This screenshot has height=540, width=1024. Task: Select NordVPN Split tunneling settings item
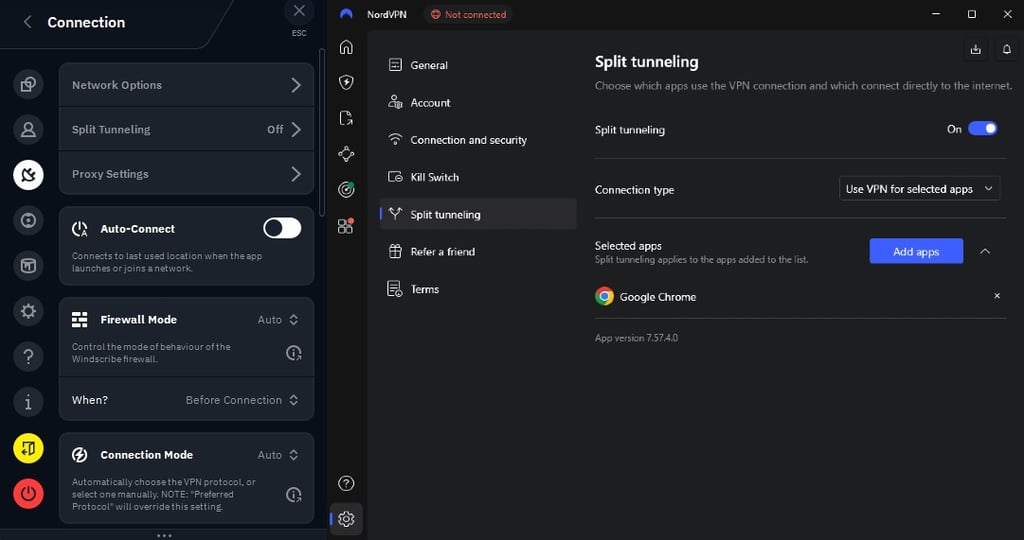(x=478, y=214)
